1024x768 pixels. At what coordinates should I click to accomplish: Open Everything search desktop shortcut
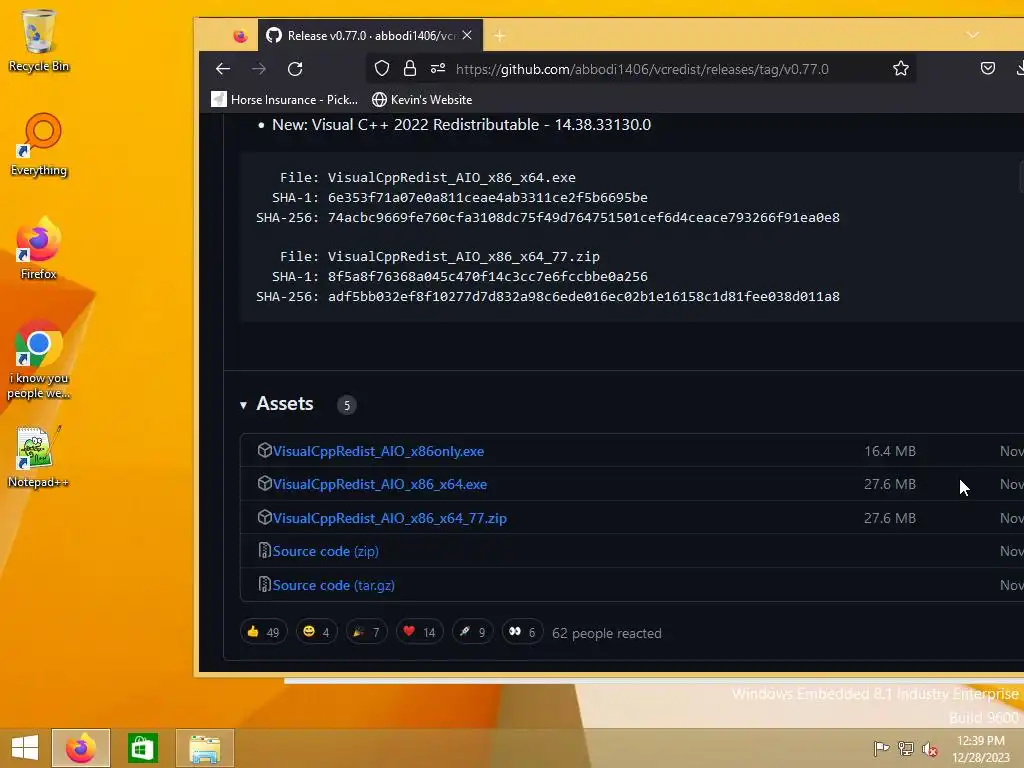tap(39, 145)
